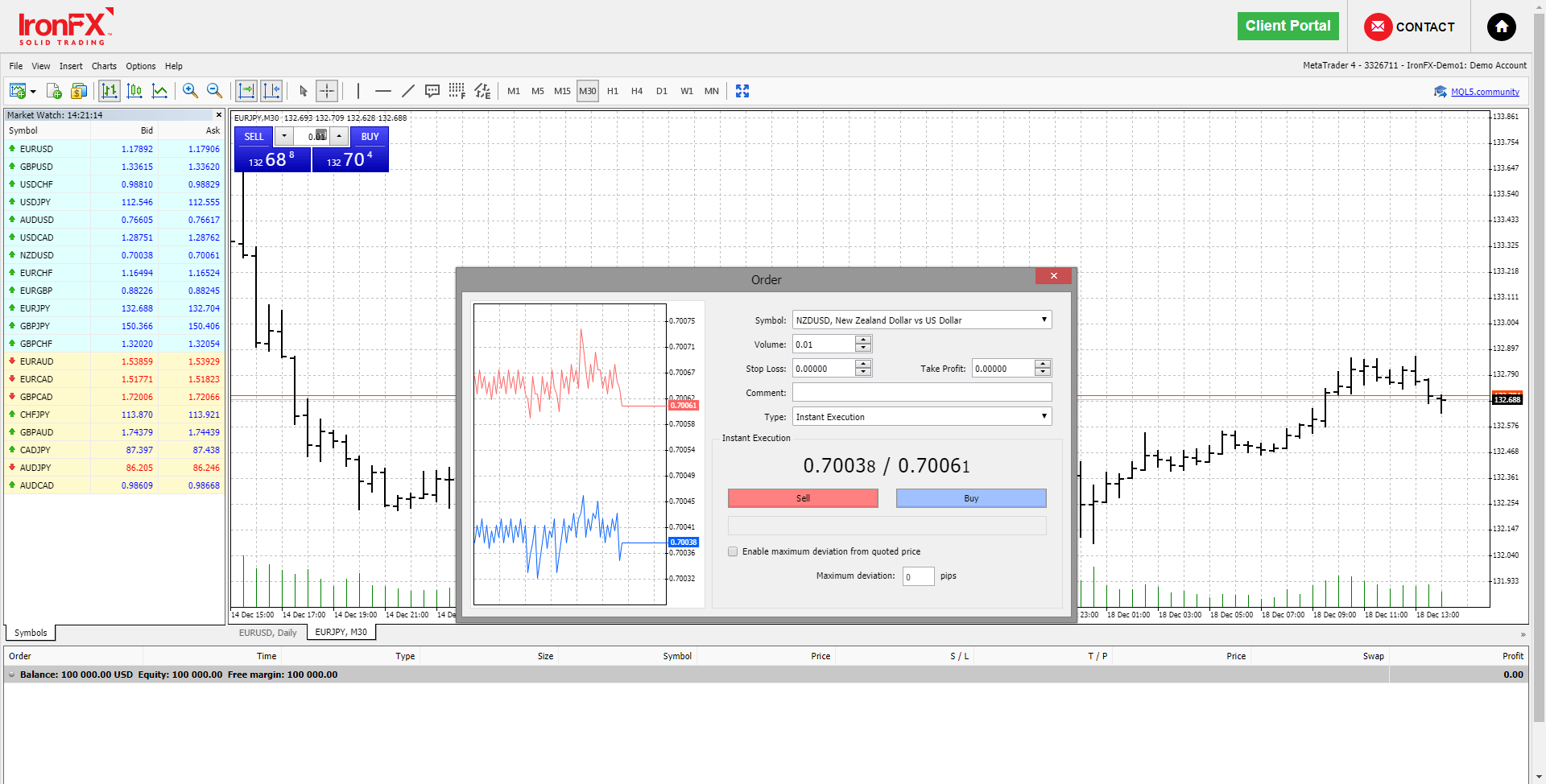Screen dimensions: 1546x784
Task: Open the File menu
Action: [16, 66]
